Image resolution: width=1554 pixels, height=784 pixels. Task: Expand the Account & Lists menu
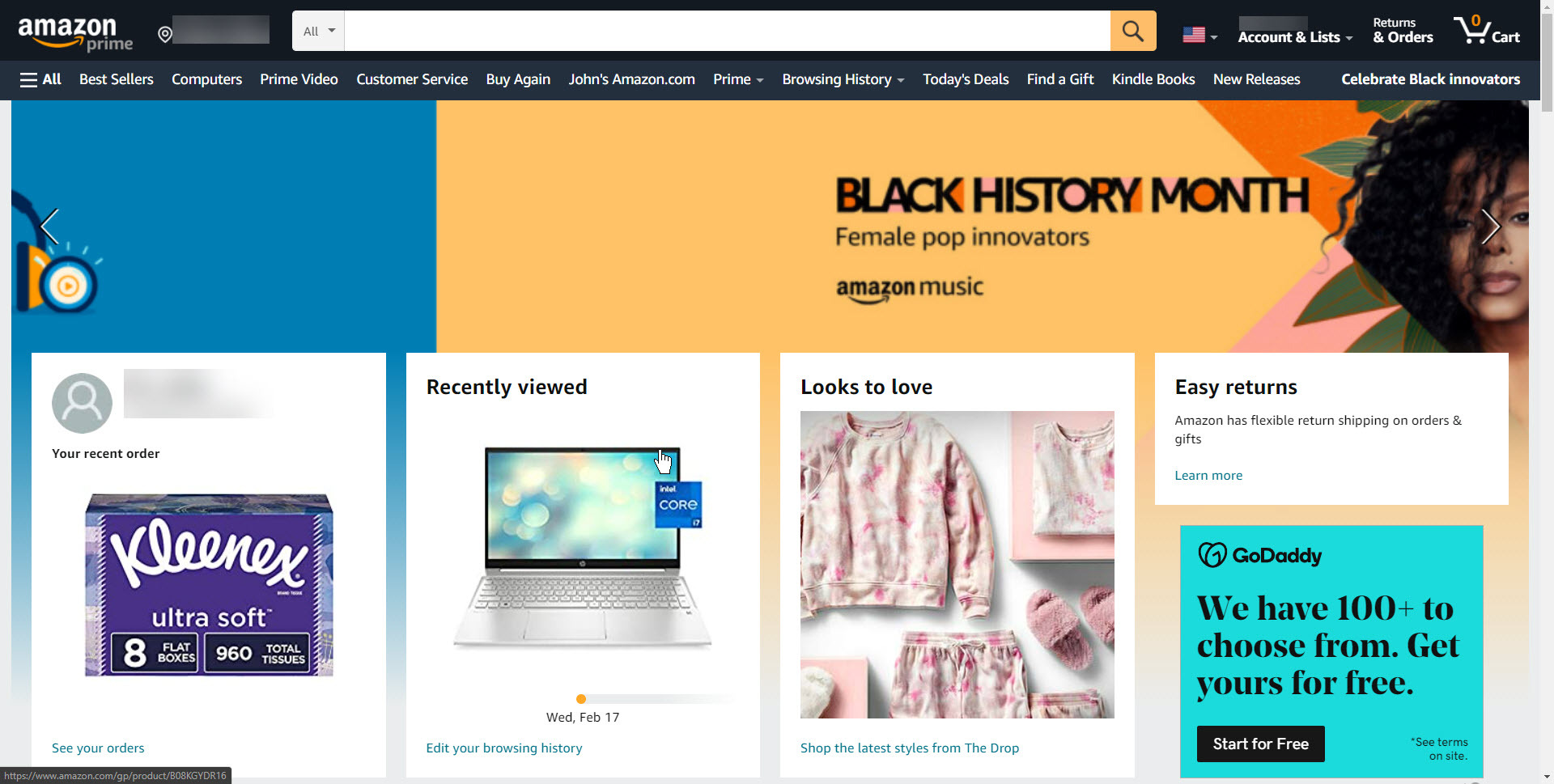click(x=1295, y=31)
